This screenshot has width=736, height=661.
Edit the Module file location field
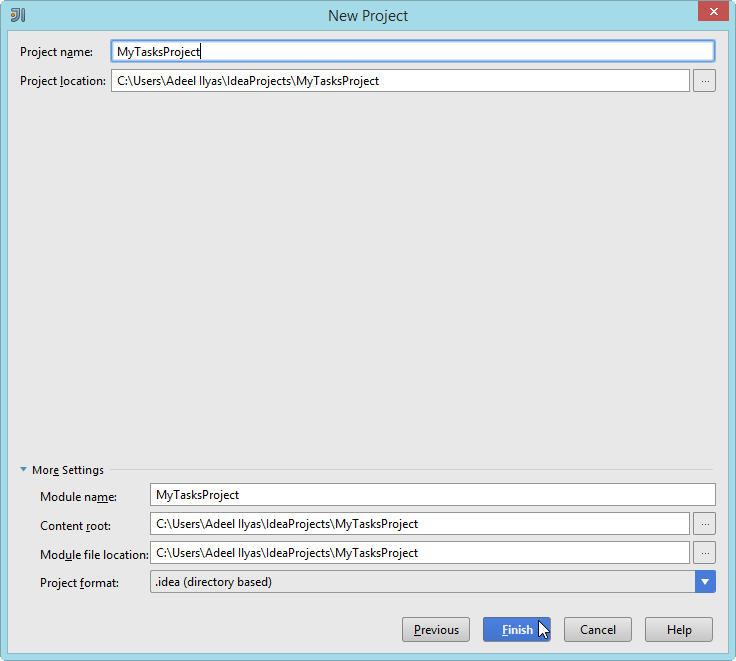click(x=419, y=552)
